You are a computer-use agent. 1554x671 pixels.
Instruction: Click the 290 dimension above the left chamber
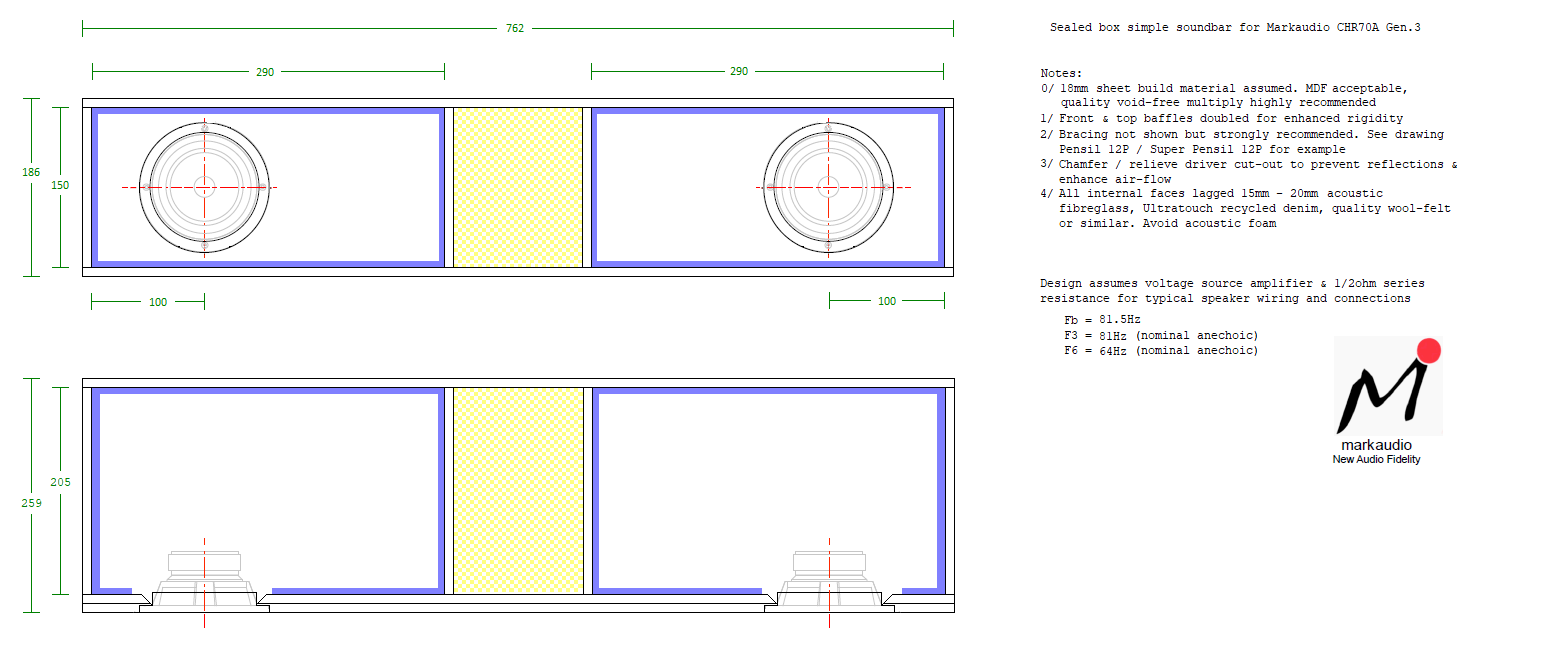click(265, 72)
